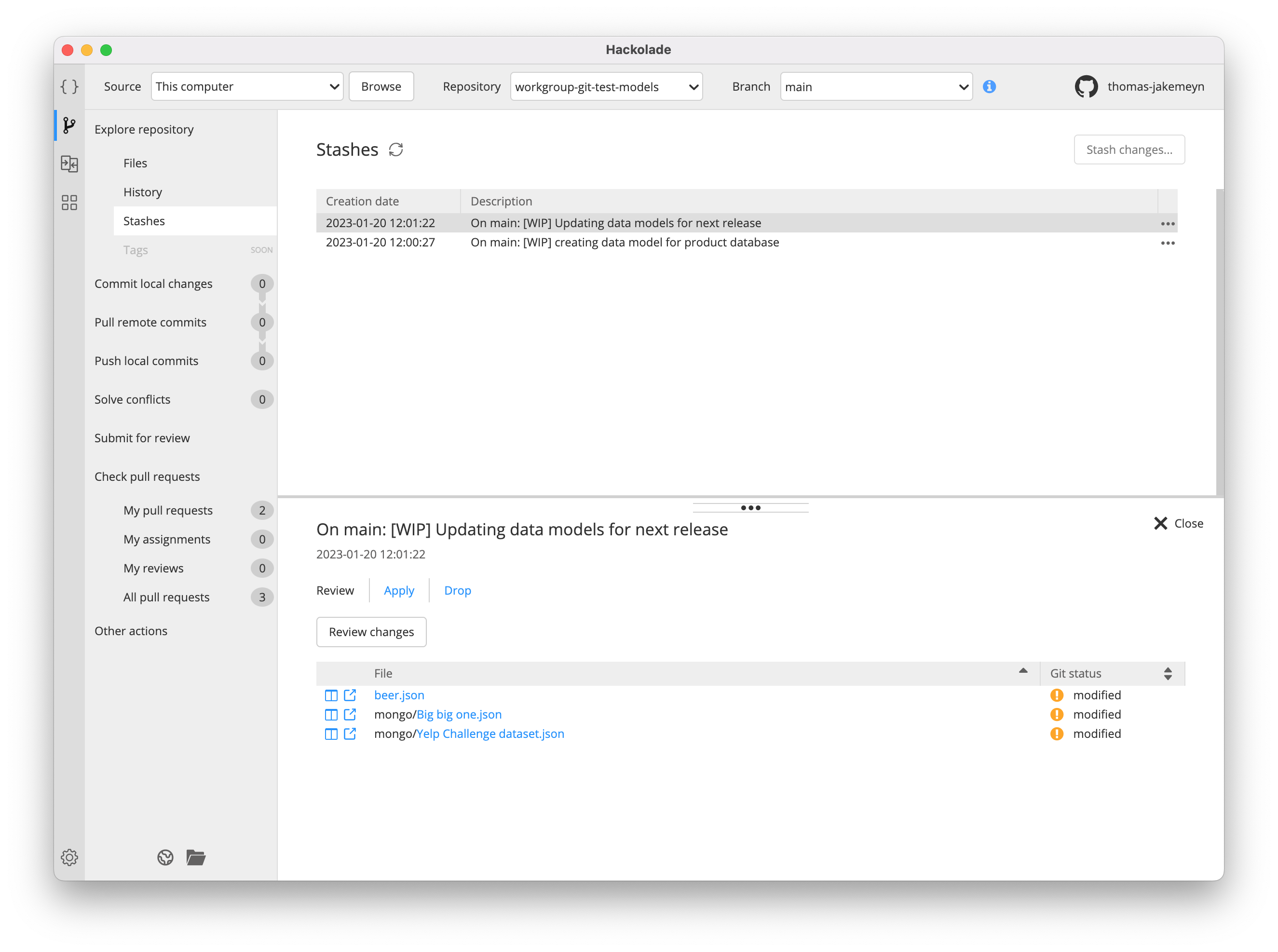Click Drop to discard the current stash

(457, 589)
